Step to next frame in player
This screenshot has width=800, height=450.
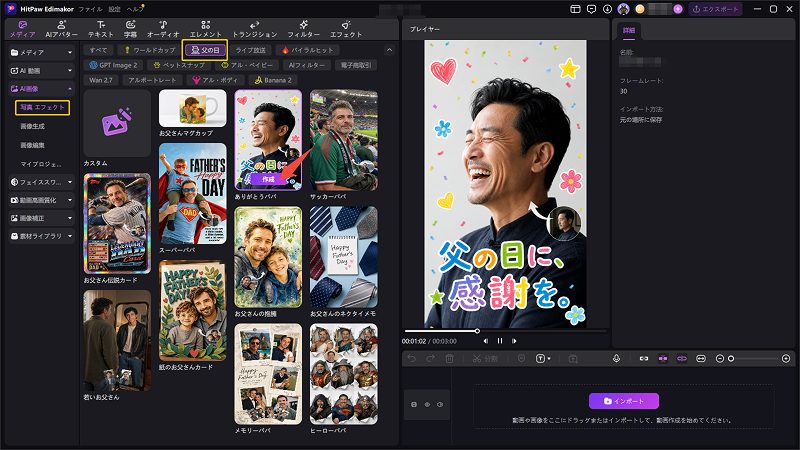coord(514,341)
